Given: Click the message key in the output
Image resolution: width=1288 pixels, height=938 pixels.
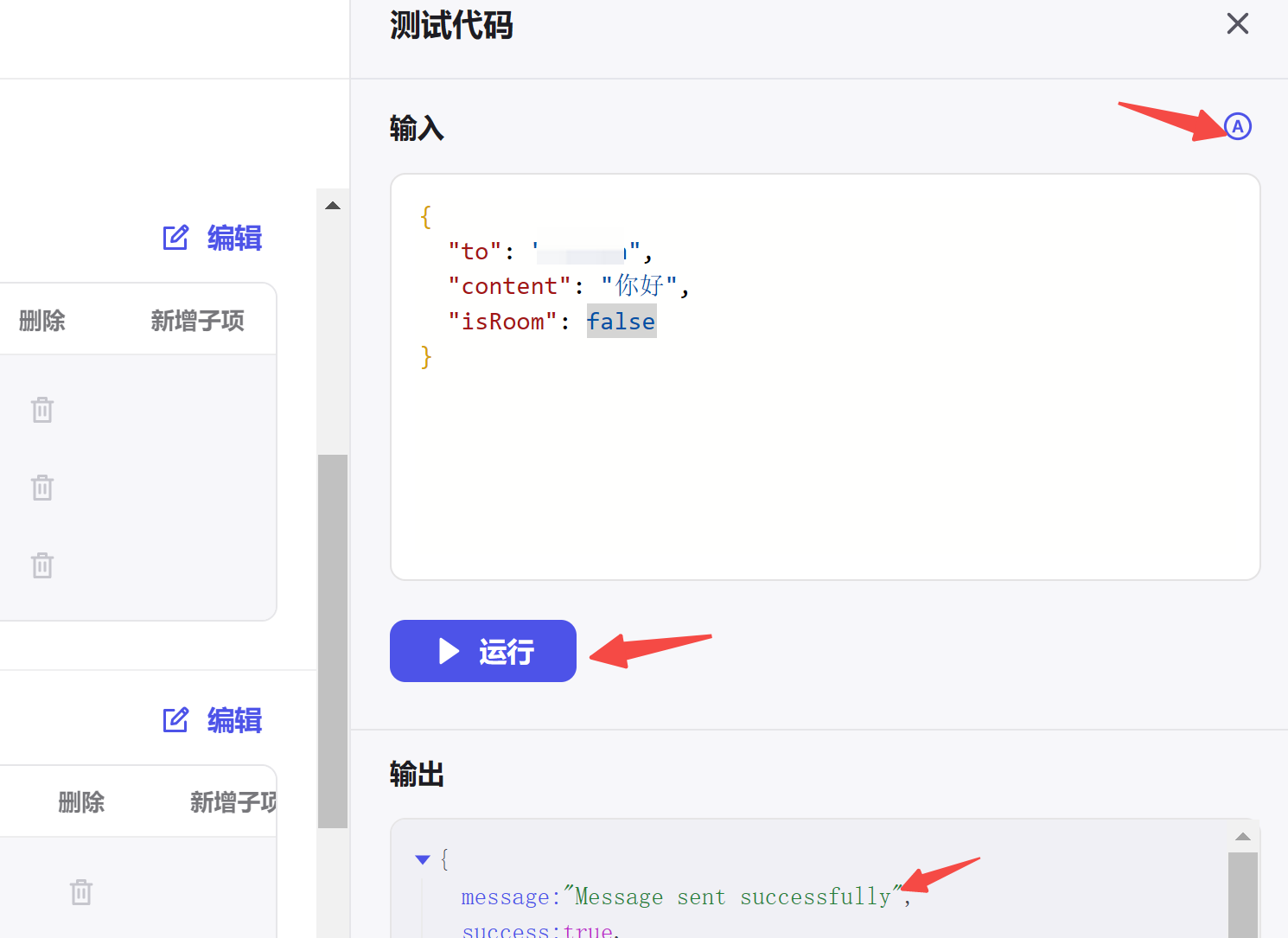Looking at the screenshot, I should coord(505,897).
